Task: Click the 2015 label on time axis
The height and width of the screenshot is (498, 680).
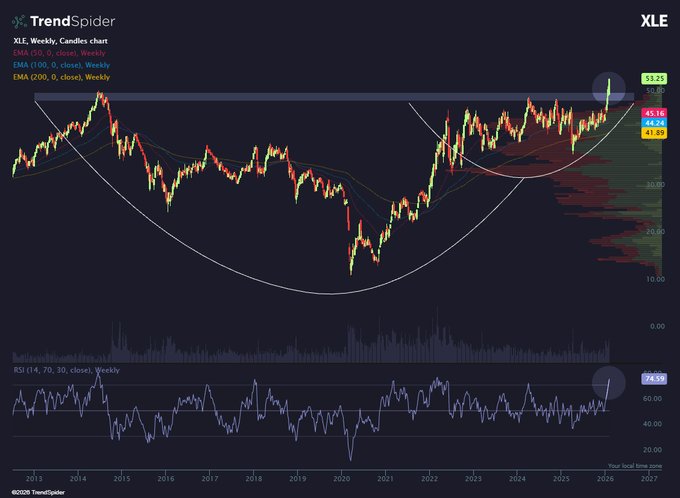Action: pyautogui.click(x=122, y=478)
